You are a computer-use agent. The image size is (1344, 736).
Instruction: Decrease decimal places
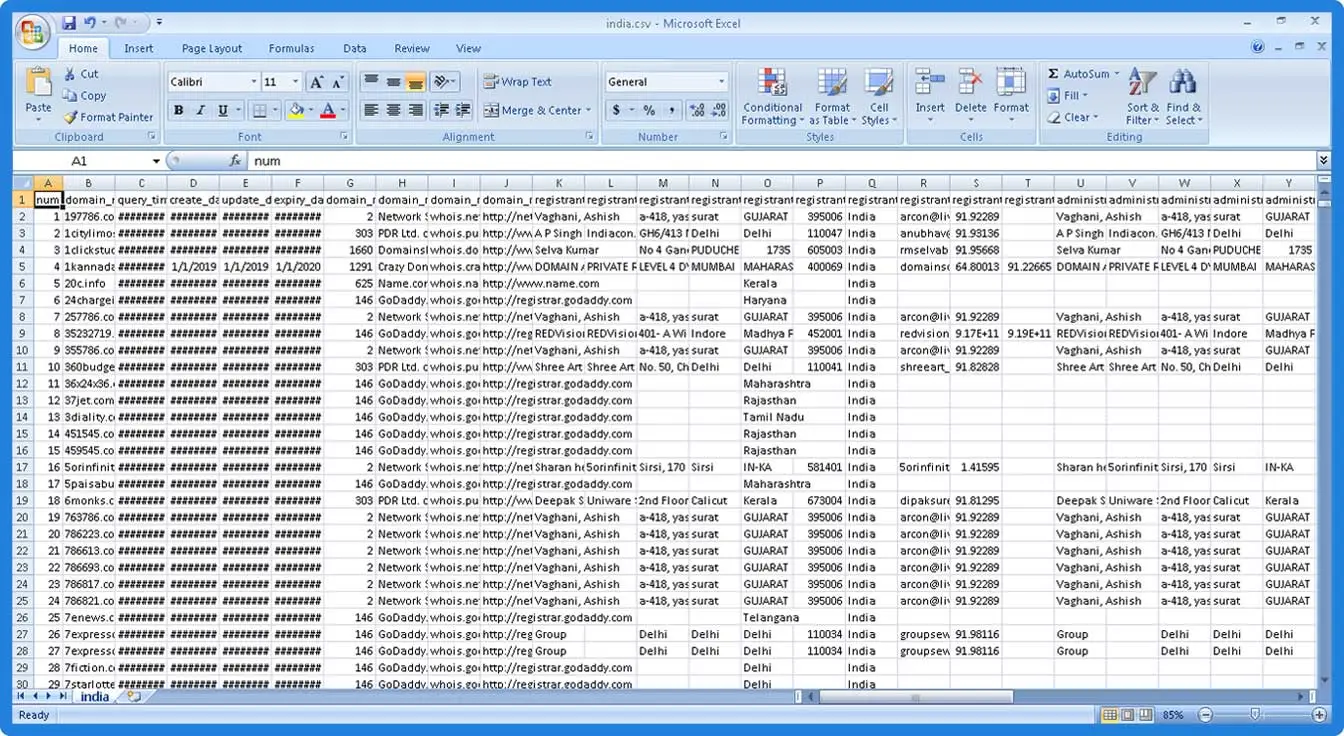tap(719, 110)
